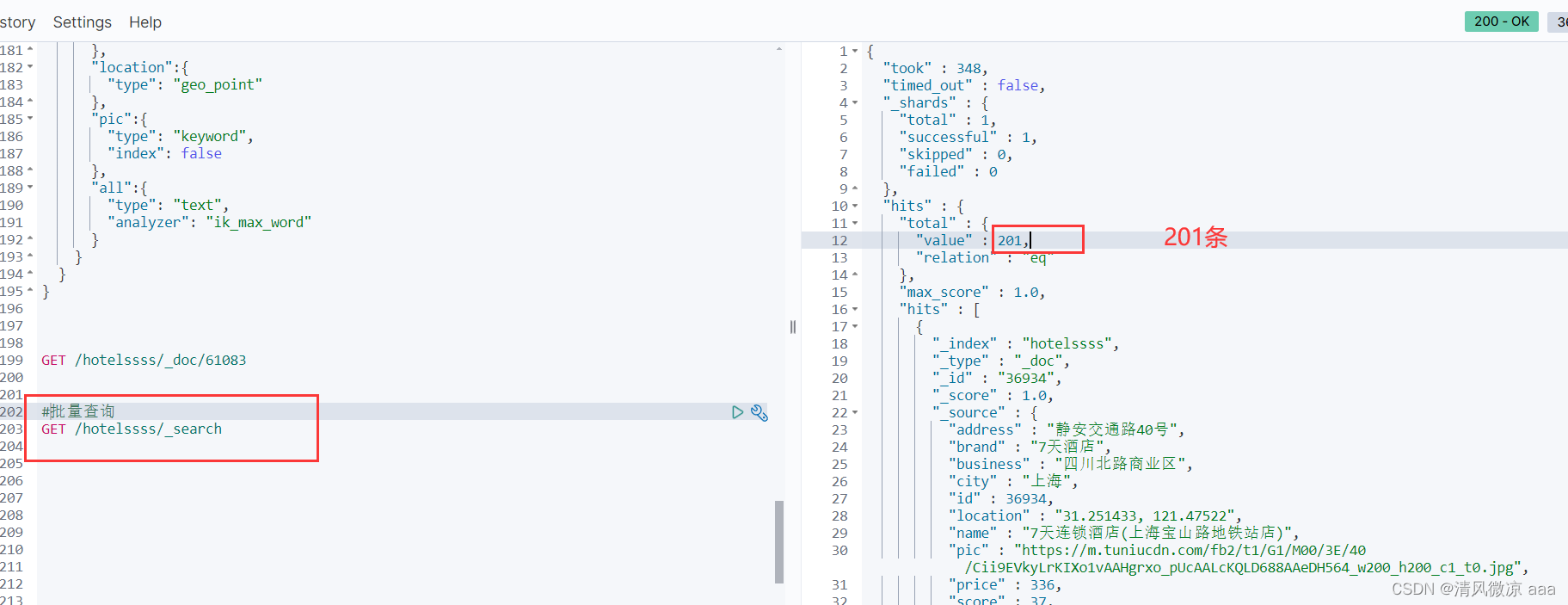Toggle the fold marker at editor line 192
The width and height of the screenshot is (1568, 605).
30,239
